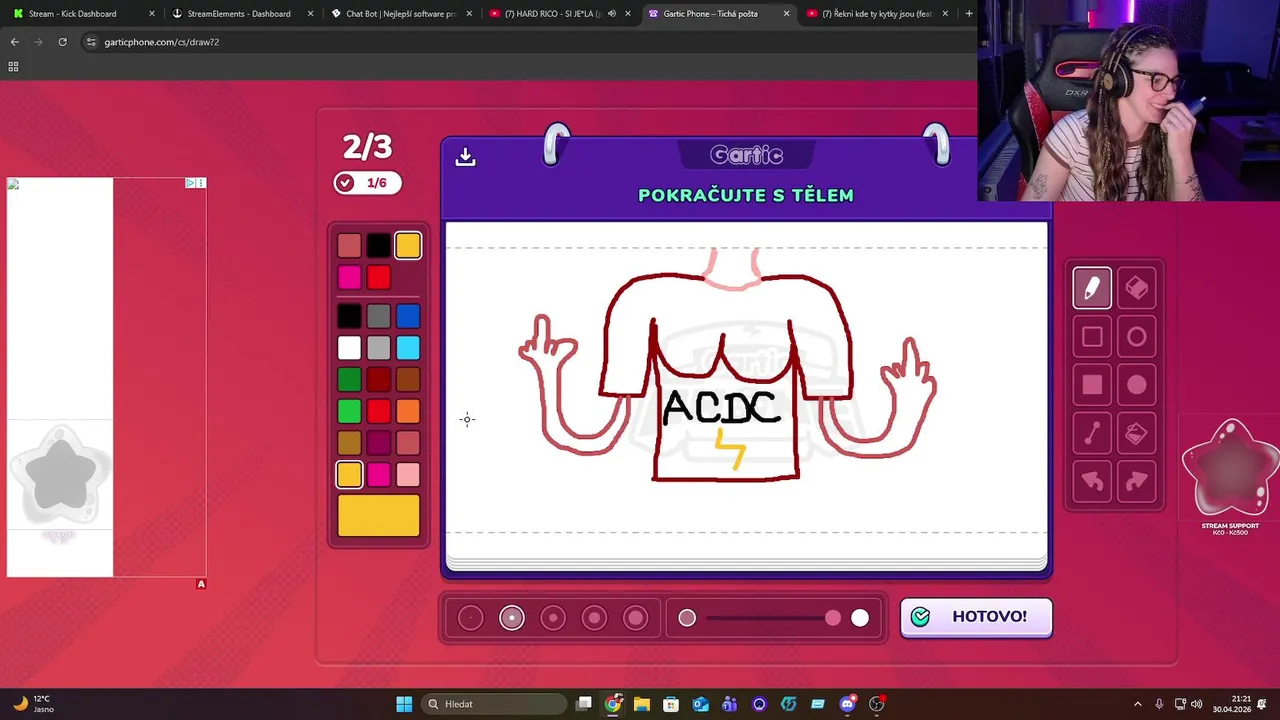This screenshot has width=1280, height=720.
Task: Click the Hledat taskbar search box
Action: tap(493, 704)
